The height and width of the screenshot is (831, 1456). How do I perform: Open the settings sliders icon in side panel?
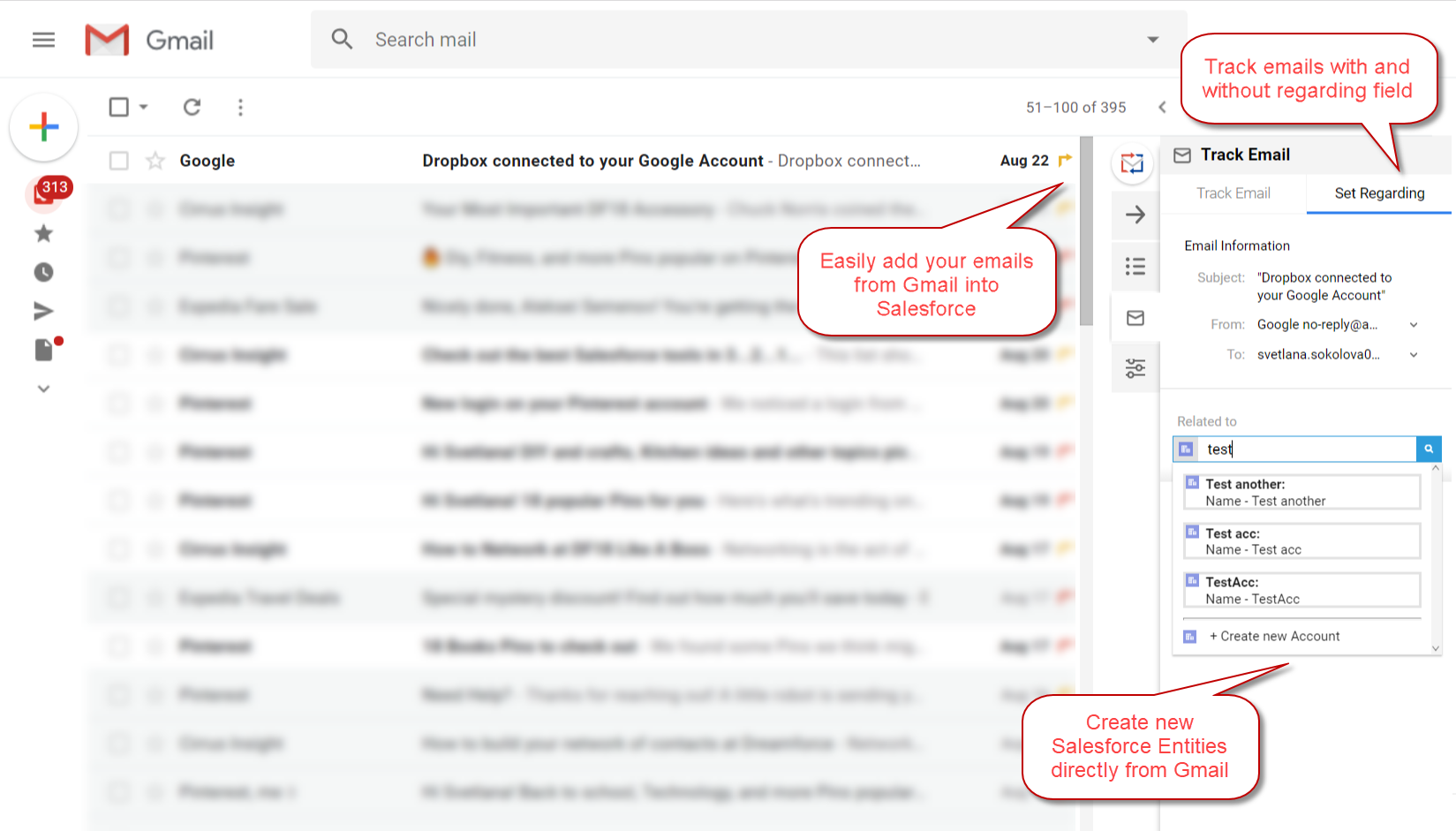1135,368
